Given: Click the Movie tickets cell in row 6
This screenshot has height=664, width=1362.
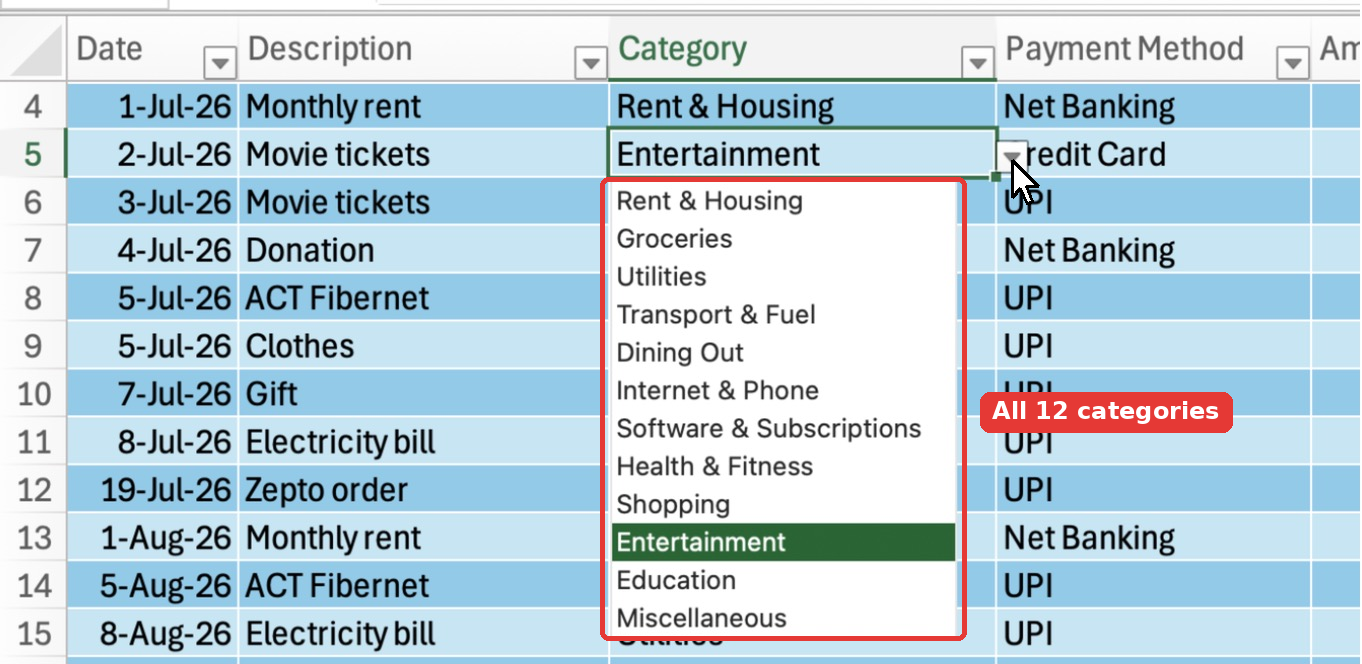Looking at the screenshot, I should [x=423, y=202].
